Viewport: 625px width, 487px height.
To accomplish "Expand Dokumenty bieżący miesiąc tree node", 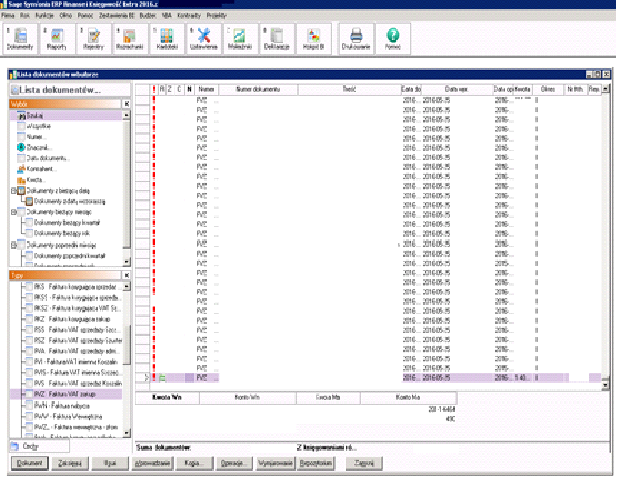I will [x=12, y=212].
